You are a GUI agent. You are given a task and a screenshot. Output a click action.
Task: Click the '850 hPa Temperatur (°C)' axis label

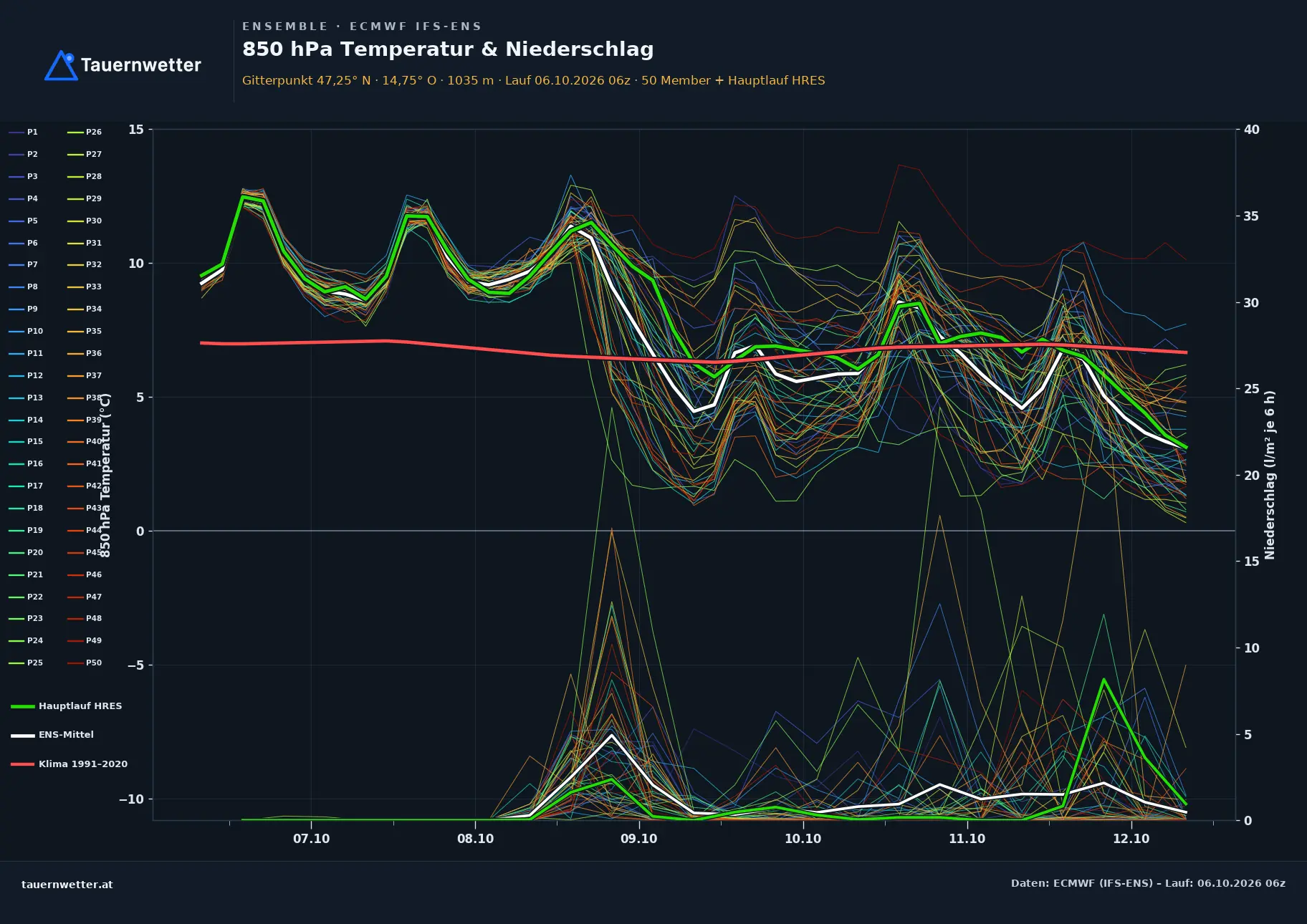pos(105,475)
